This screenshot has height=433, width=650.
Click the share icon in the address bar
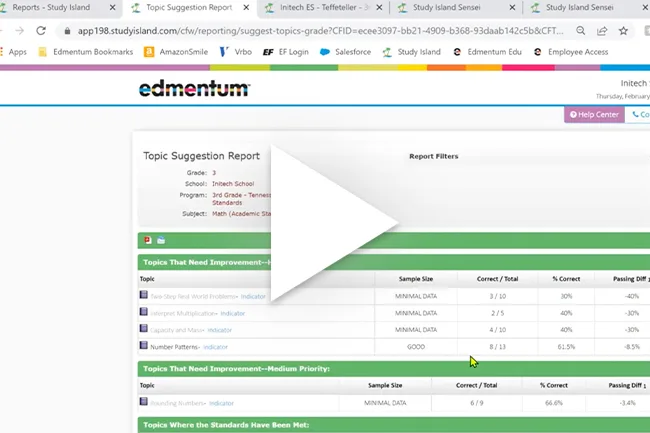602,31
